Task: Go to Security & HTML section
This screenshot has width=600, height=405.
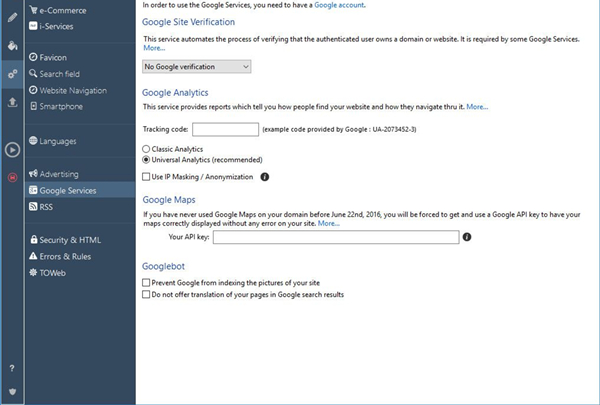Action: [70, 240]
